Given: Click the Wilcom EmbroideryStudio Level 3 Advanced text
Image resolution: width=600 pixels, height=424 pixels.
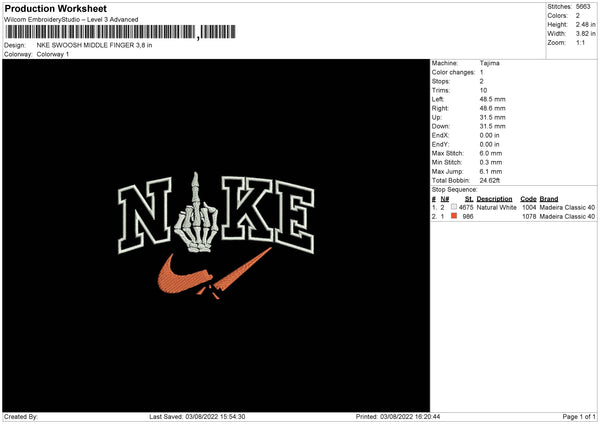Looking at the screenshot, I should coord(71,20).
